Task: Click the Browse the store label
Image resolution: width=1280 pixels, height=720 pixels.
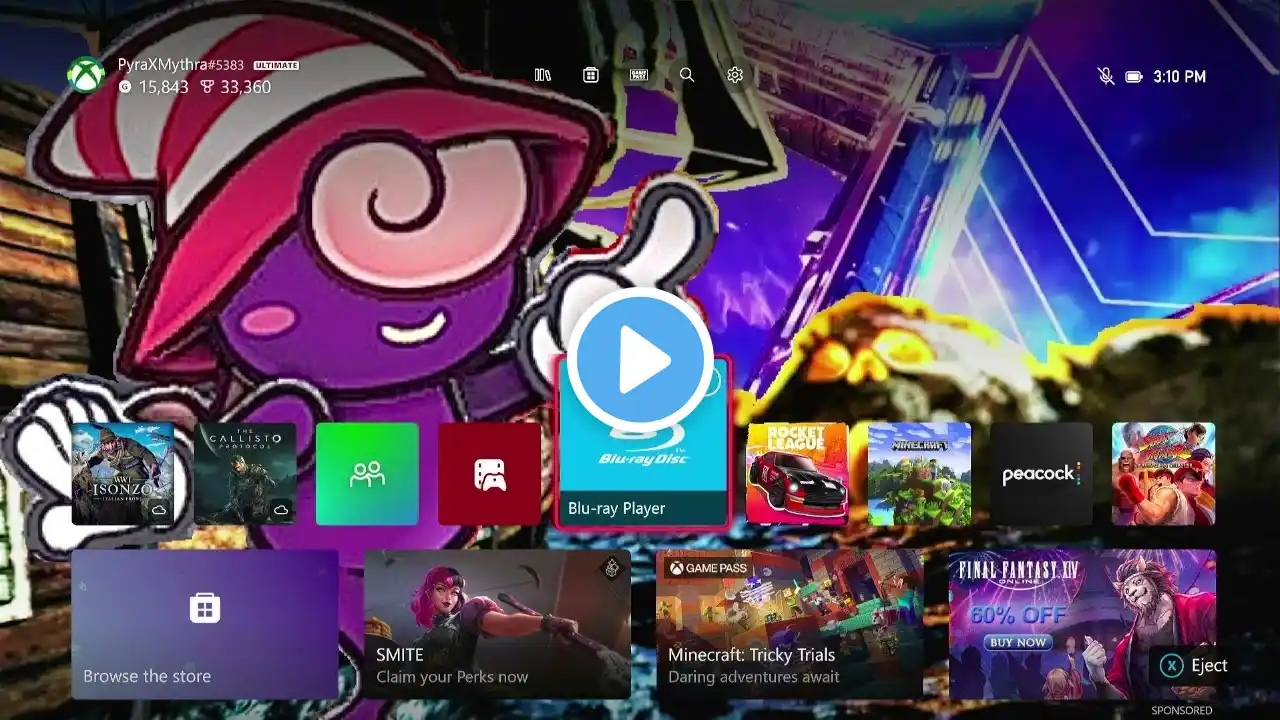Action: [x=147, y=676]
